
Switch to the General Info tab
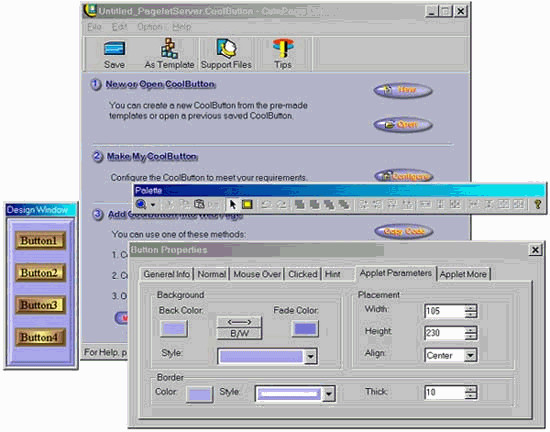tap(167, 274)
